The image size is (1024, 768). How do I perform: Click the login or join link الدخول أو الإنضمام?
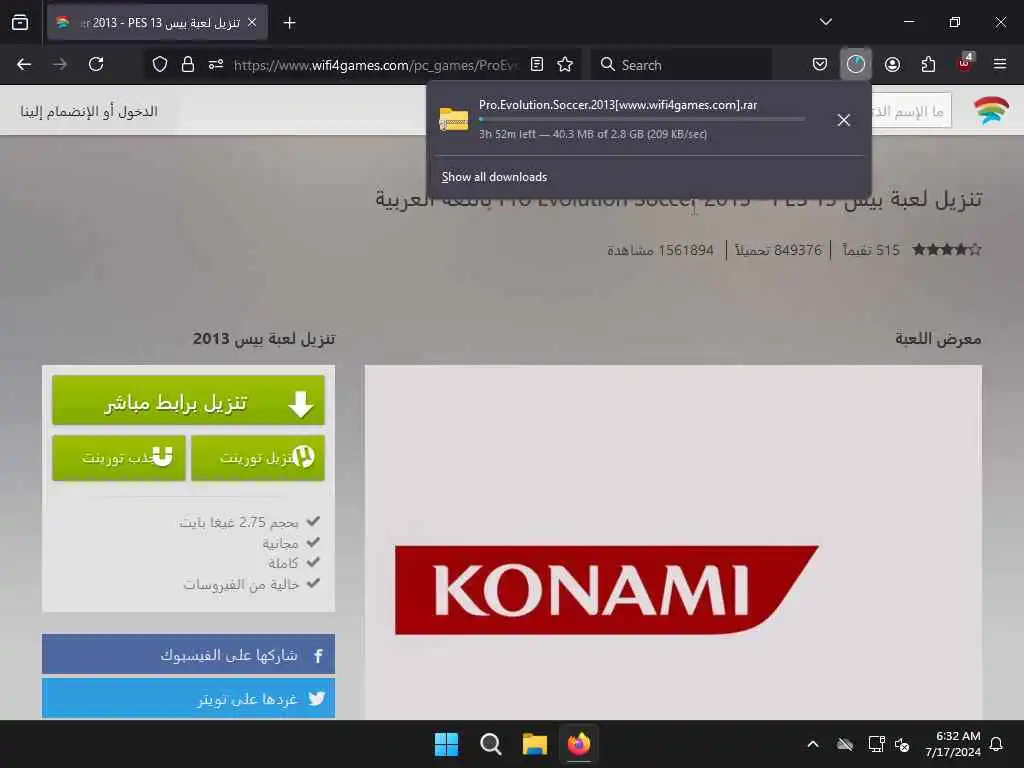click(89, 111)
